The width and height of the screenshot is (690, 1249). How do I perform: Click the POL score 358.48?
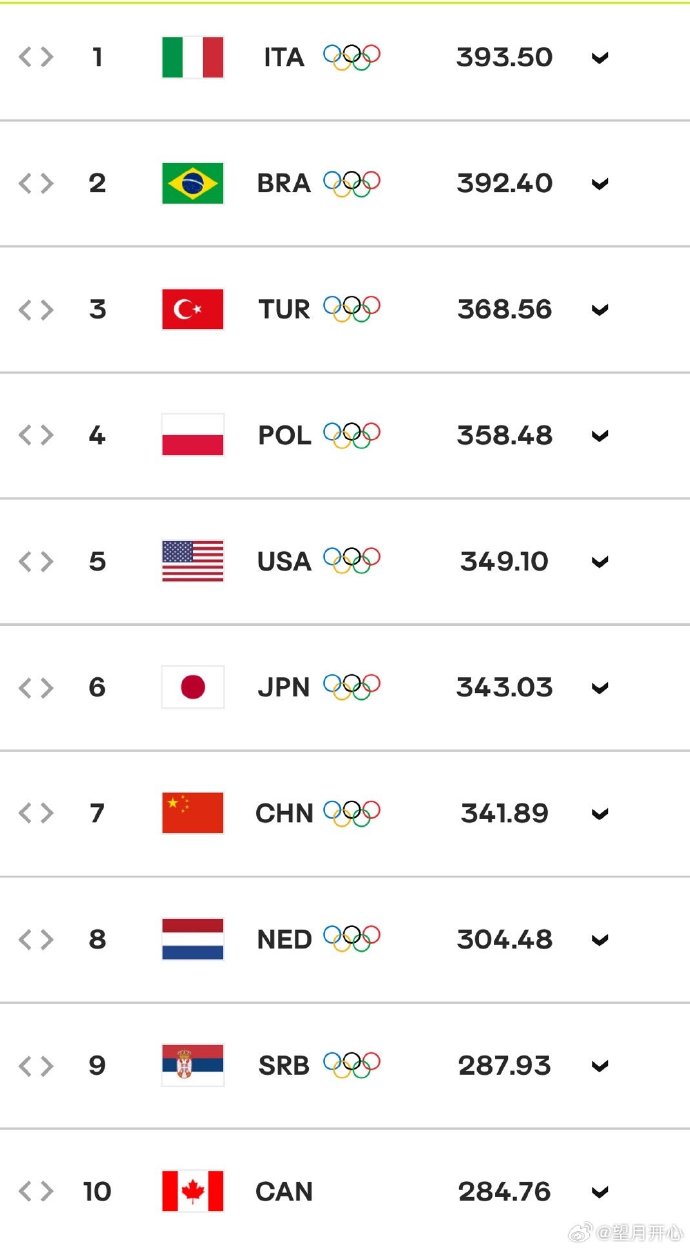(x=505, y=435)
